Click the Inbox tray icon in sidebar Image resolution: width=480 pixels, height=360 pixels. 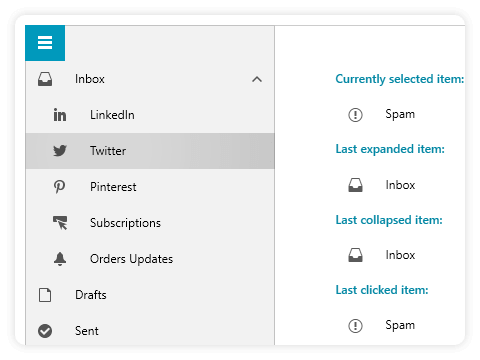pos(45,79)
